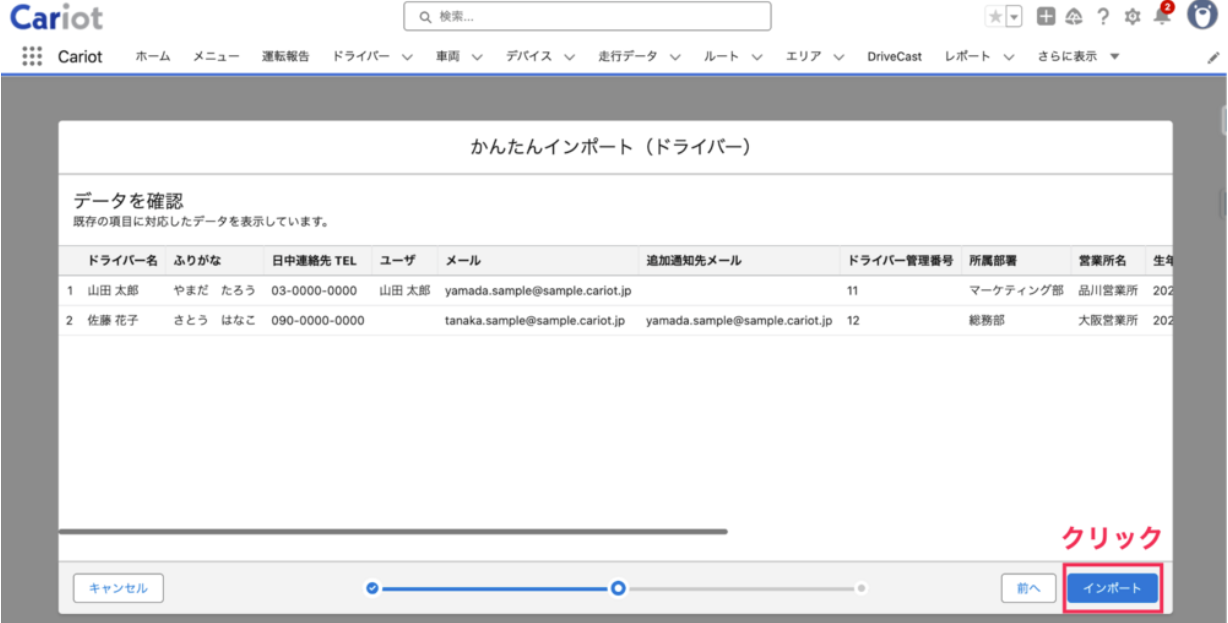
Task: Click the 品川営業所 cell
Action: 1108,291
